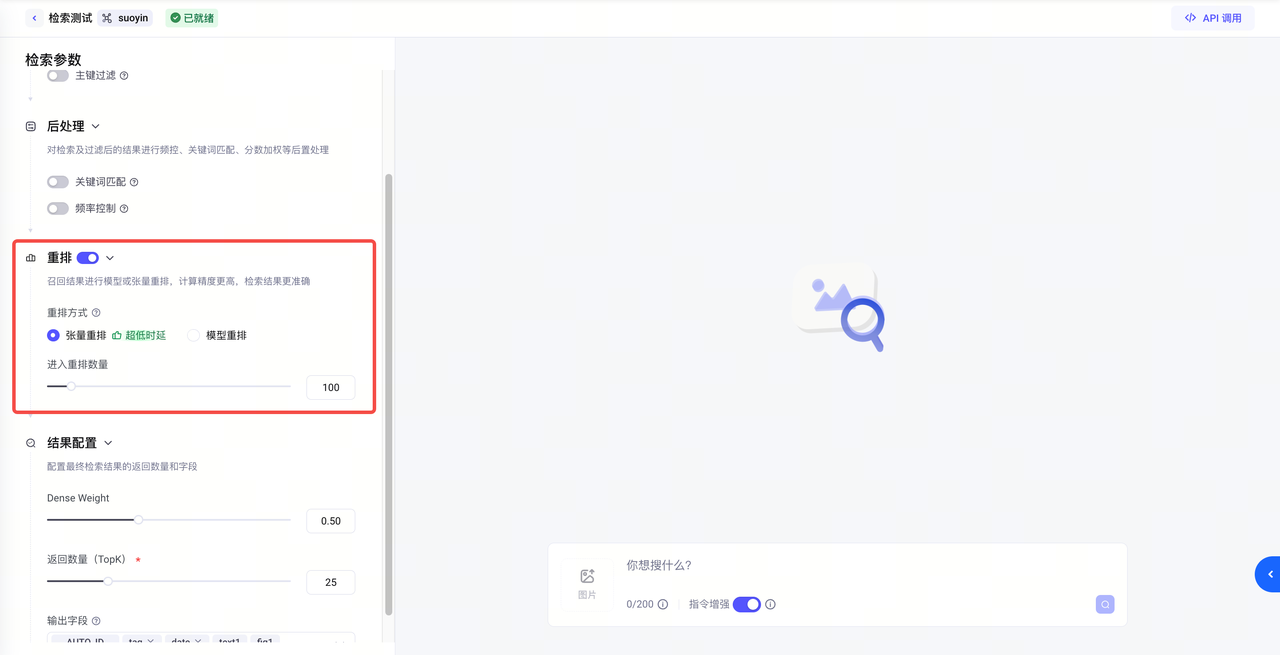The width and height of the screenshot is (1280, 655).
Task: Click the 后处理 section icon
Action: click(30, 127)
